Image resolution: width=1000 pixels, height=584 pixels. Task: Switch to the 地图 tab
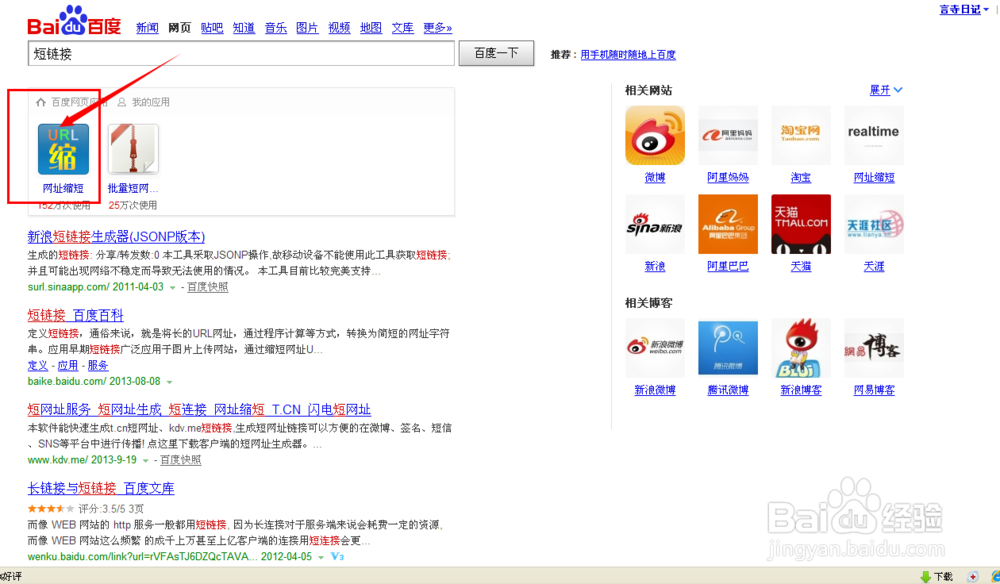(x=371, y=27)
